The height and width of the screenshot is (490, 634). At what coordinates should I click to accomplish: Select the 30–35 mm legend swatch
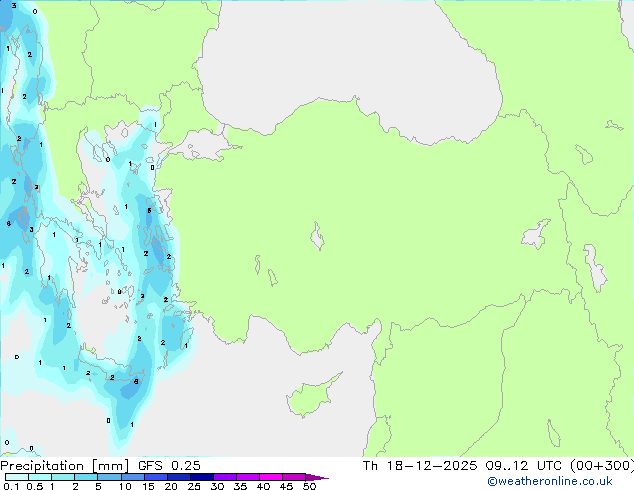(x=224, y=477)
